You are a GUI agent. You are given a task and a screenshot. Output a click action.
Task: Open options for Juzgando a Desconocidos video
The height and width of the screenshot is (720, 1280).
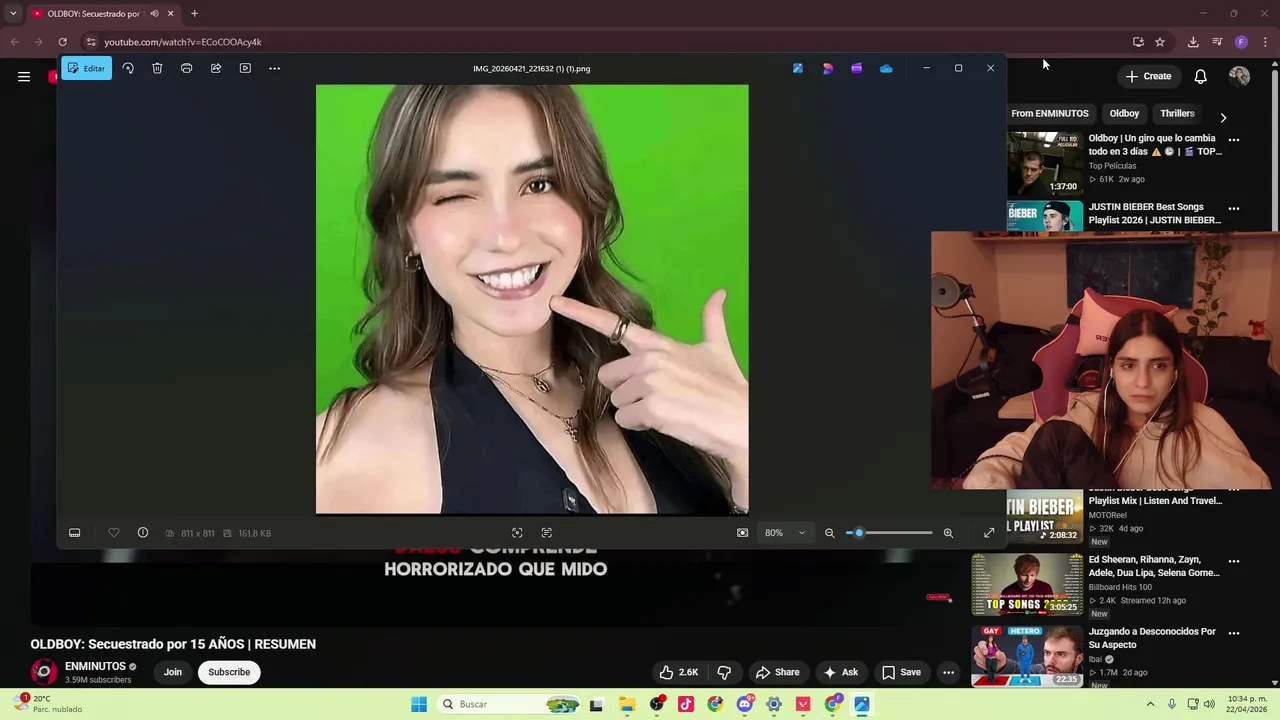(1234, 633)
